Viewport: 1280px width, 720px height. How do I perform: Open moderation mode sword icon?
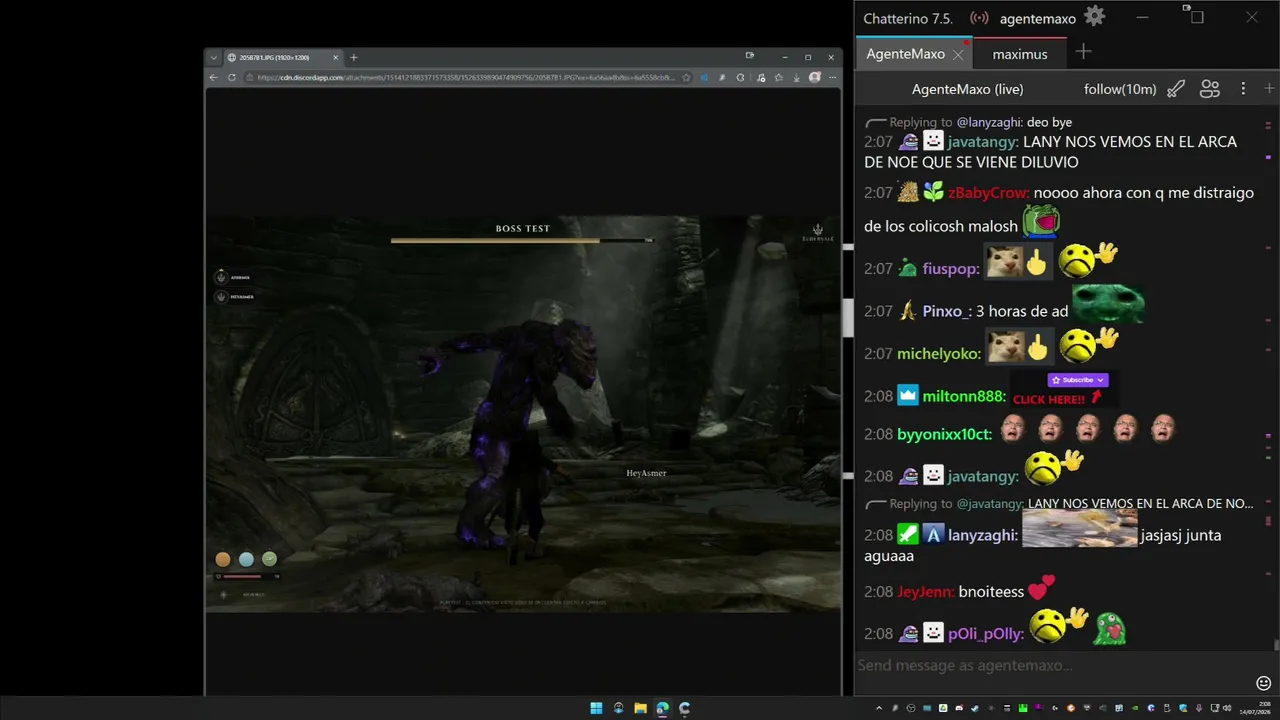click(x=1176, y=89)
